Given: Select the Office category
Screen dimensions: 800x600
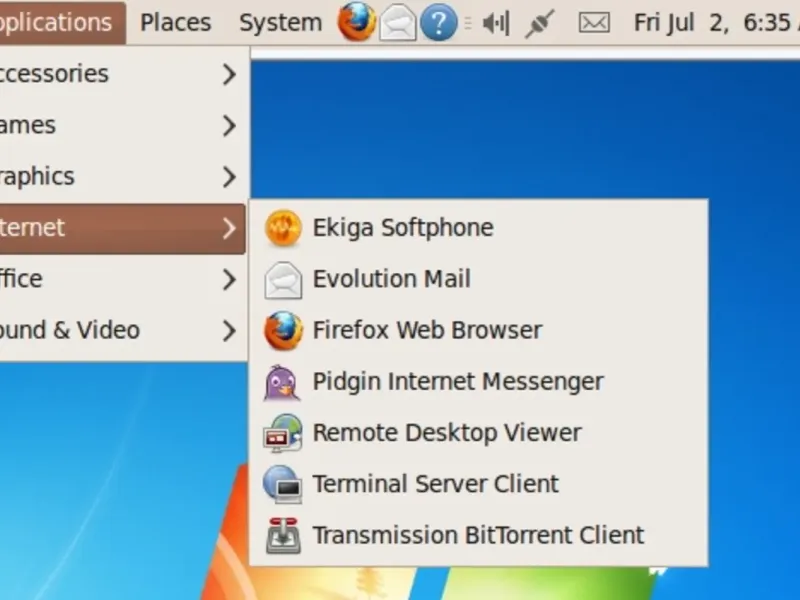Looking at the screenshot, I should [122, 280].
